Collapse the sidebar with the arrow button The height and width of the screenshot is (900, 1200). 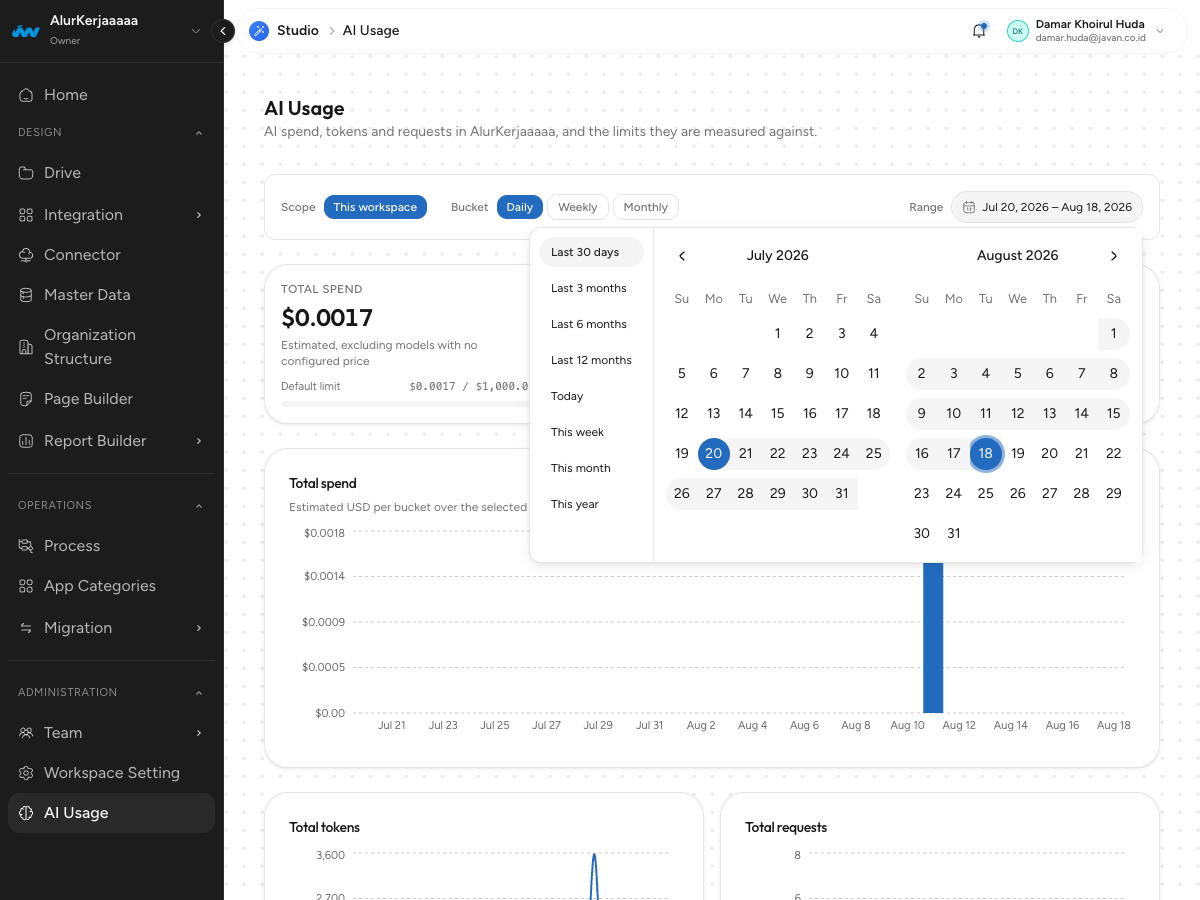click(x=224, y=31)
